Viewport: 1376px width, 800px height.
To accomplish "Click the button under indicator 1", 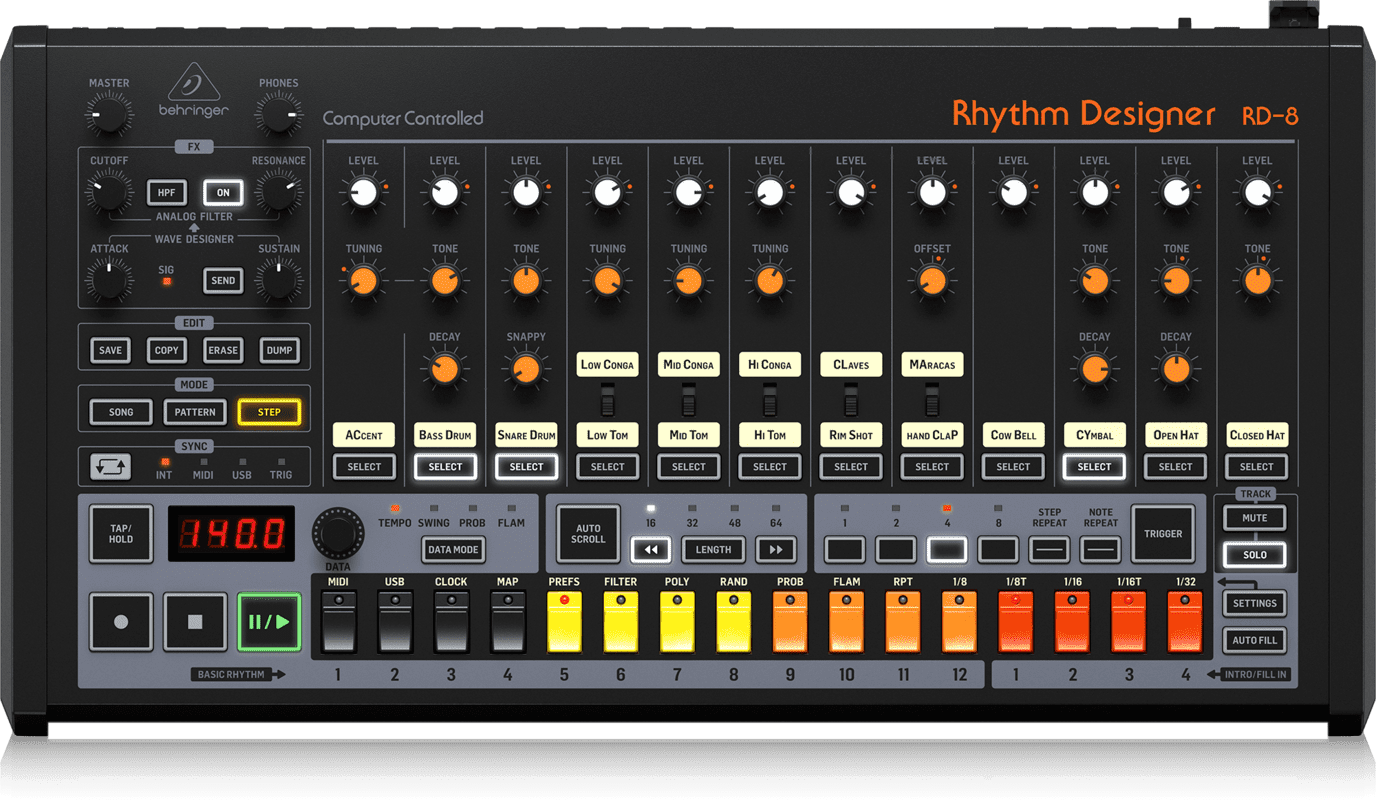I will (845, 549).
